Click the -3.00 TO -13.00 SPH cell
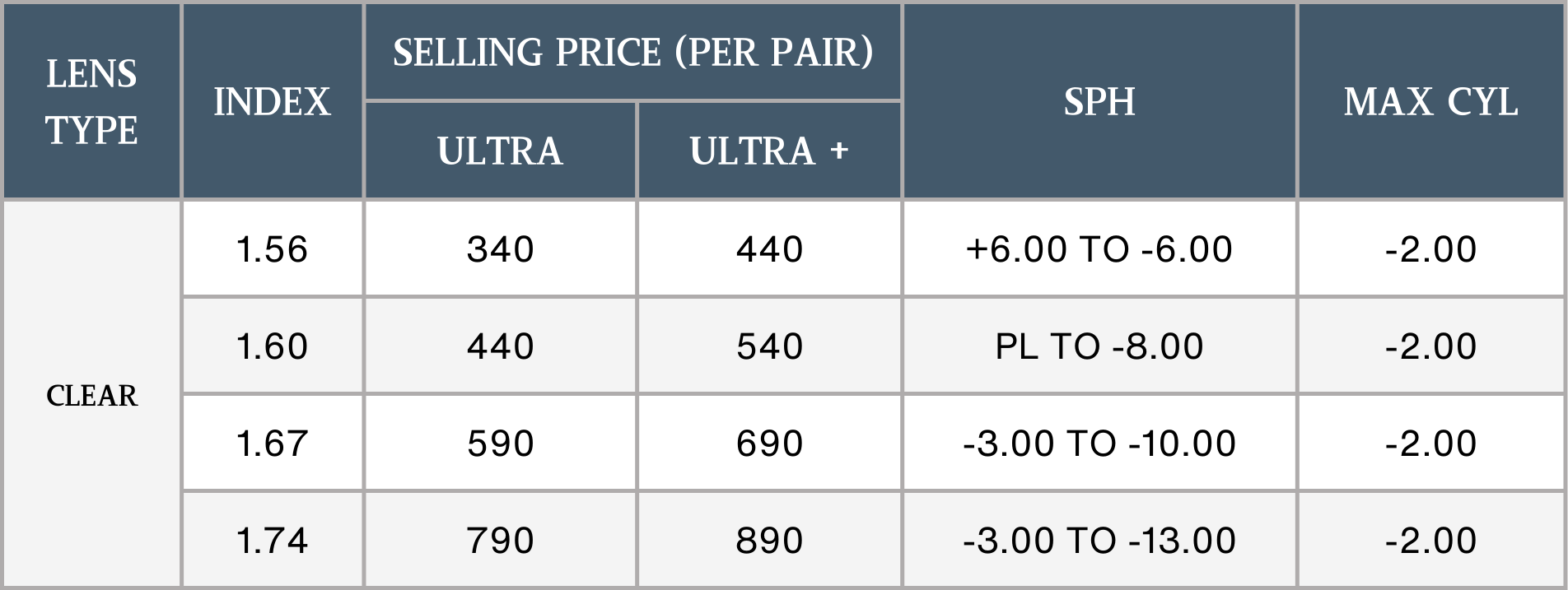The height and width of the screenshot is (590, 1568). click(1099, 540)
